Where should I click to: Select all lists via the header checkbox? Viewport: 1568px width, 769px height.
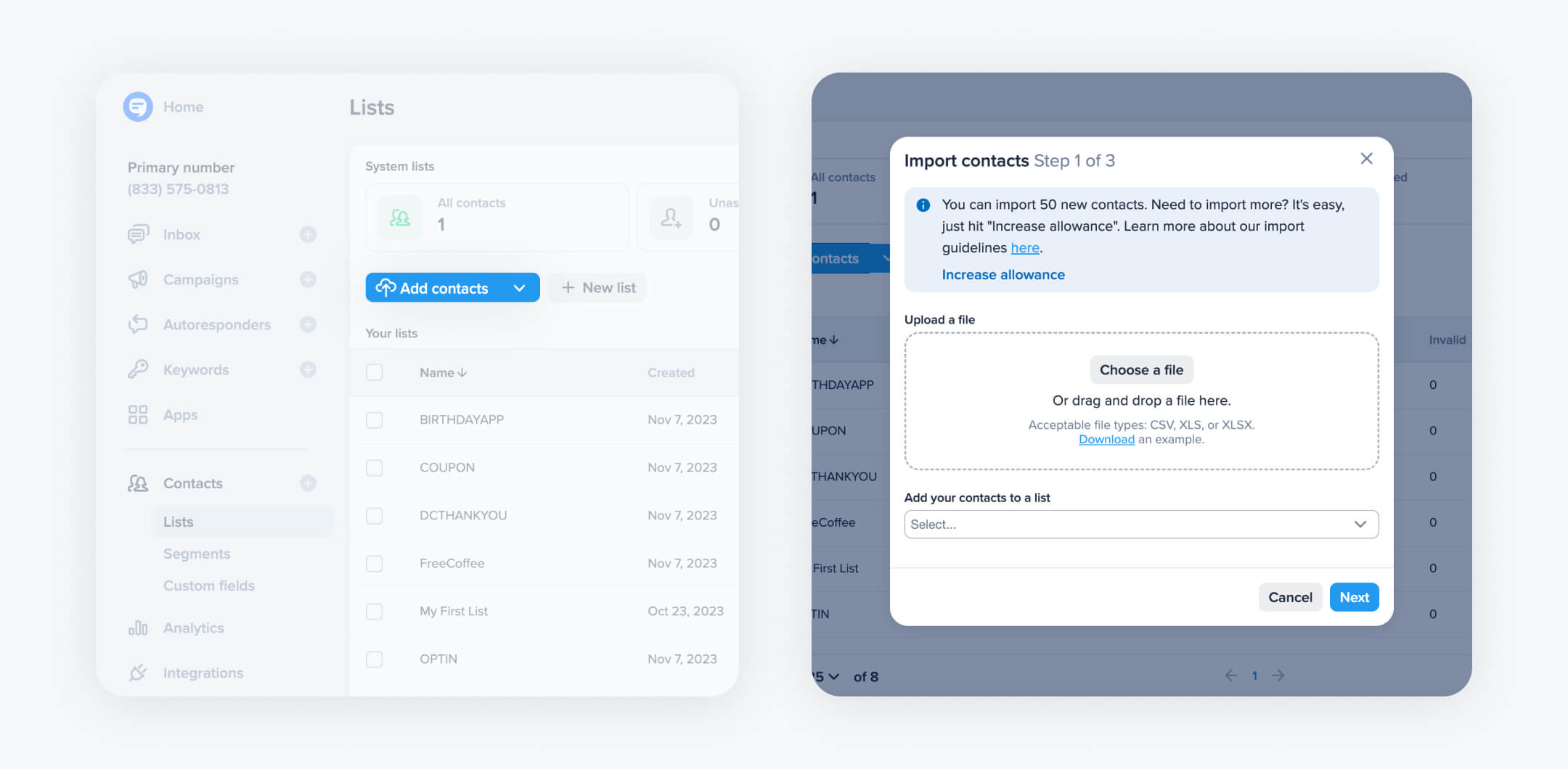pos(374,372)
